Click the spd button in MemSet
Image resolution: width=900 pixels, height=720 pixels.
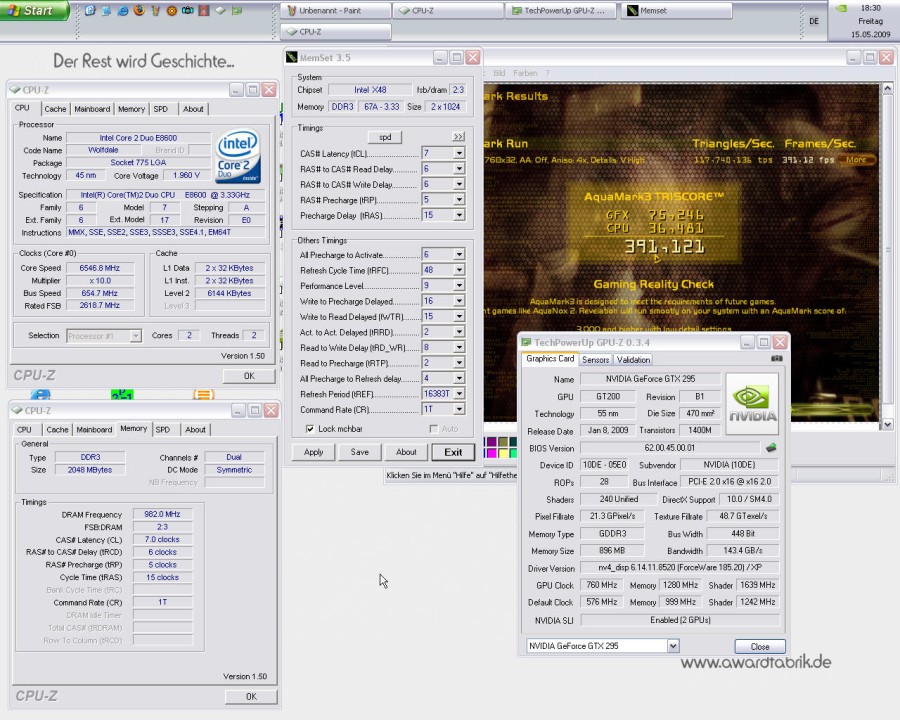pyautogui.click(x=385, y=137)
